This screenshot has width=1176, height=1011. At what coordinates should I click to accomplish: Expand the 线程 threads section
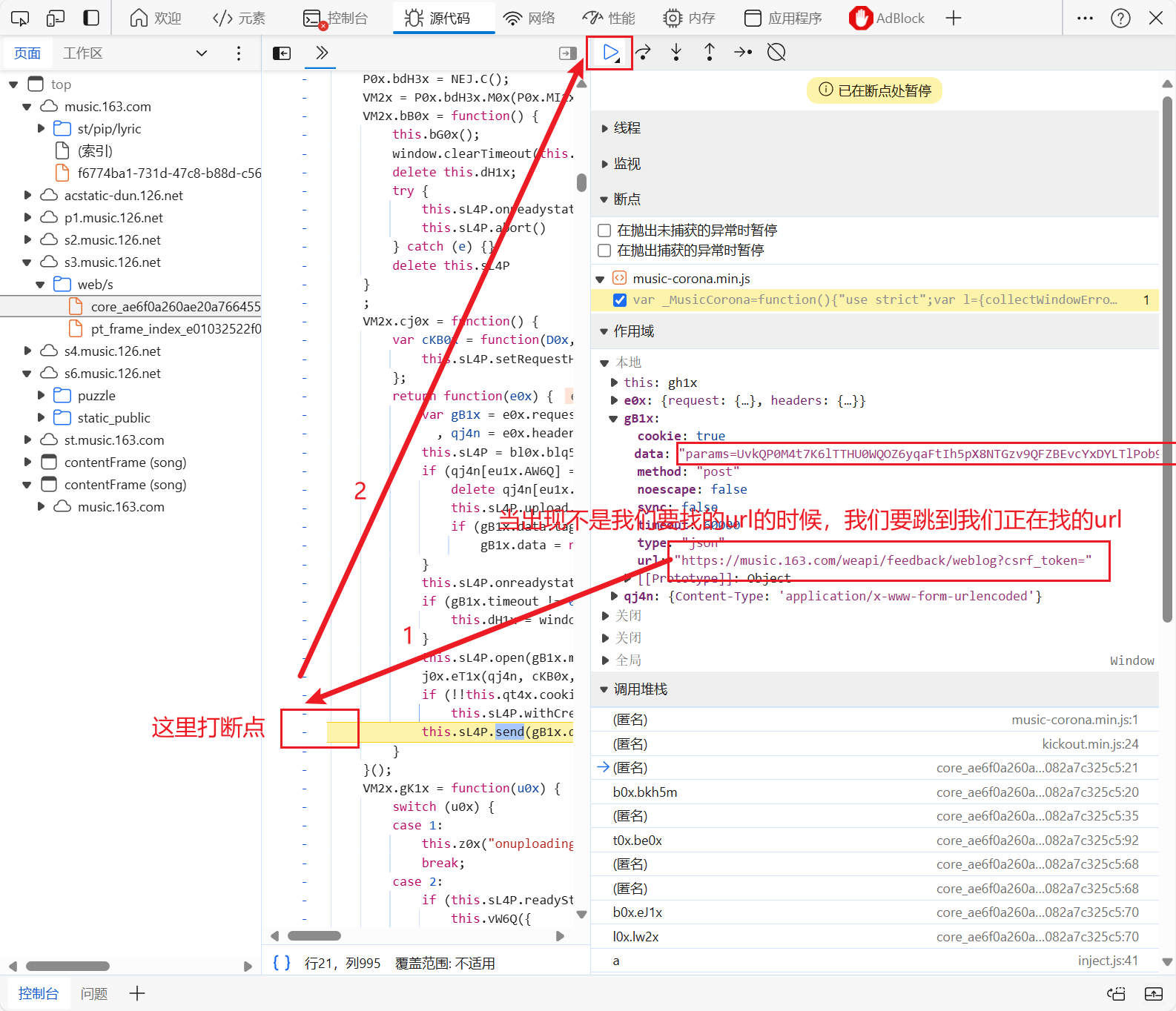point(605,128)
